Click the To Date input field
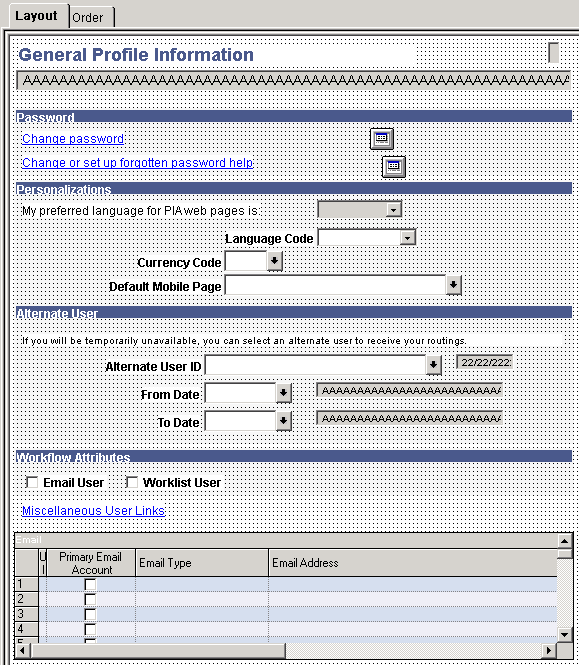This screenshot has width=579, height=665. pyautogui.click(x=240, y=421)
